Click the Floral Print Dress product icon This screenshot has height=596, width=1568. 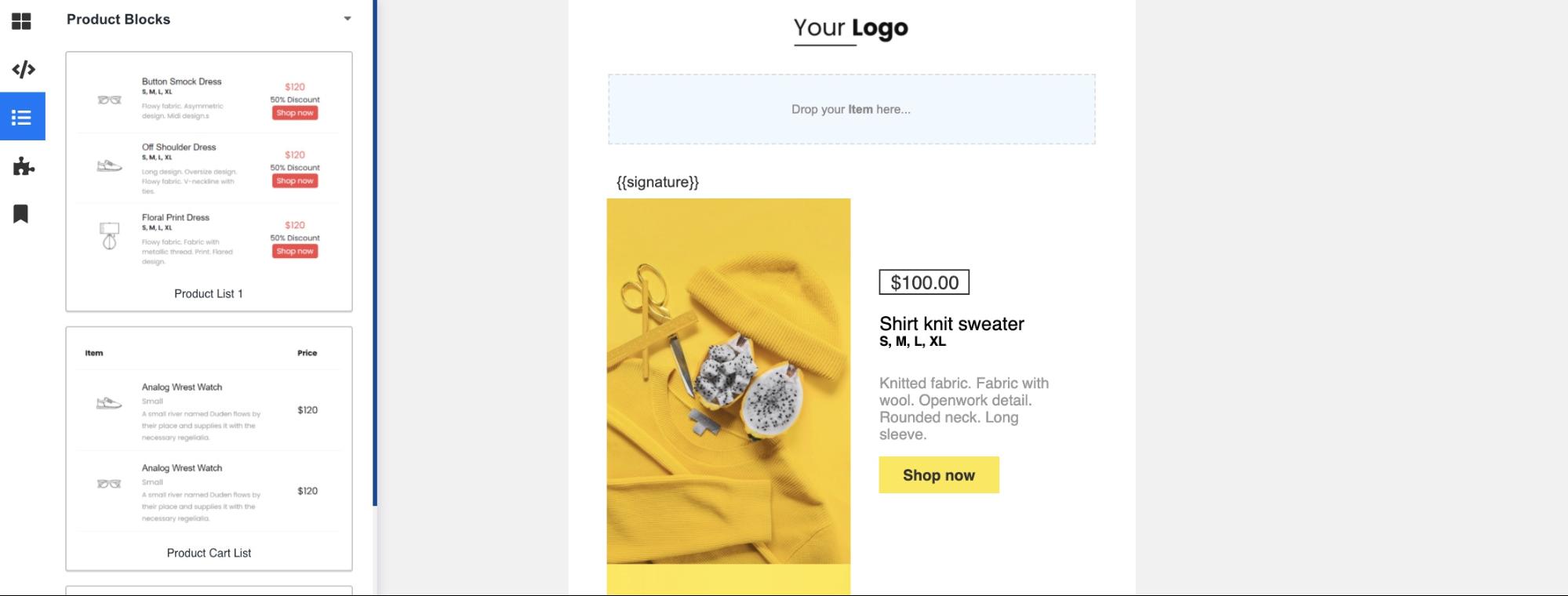[x=109, y=235]
